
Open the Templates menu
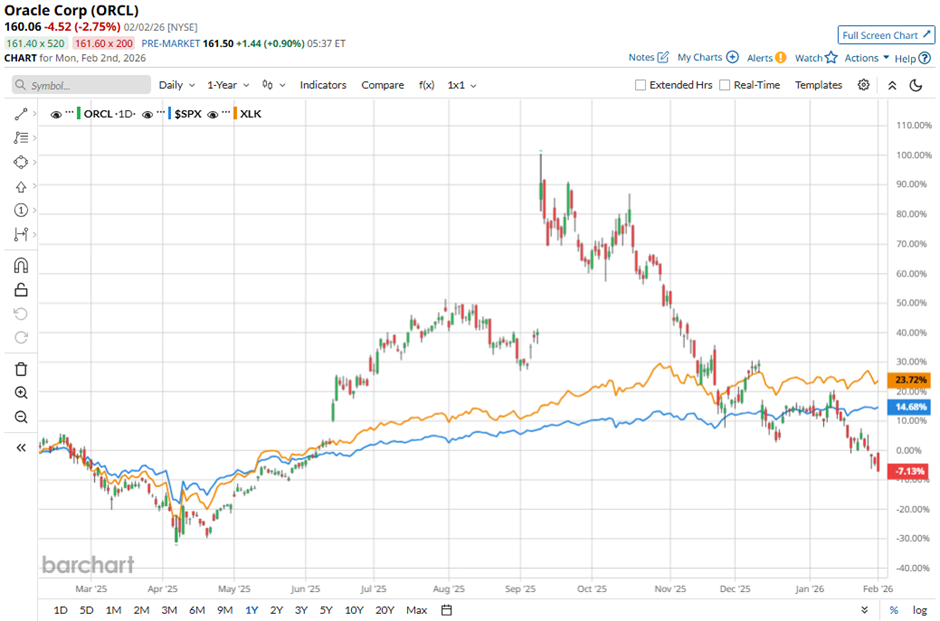(818, 85)
